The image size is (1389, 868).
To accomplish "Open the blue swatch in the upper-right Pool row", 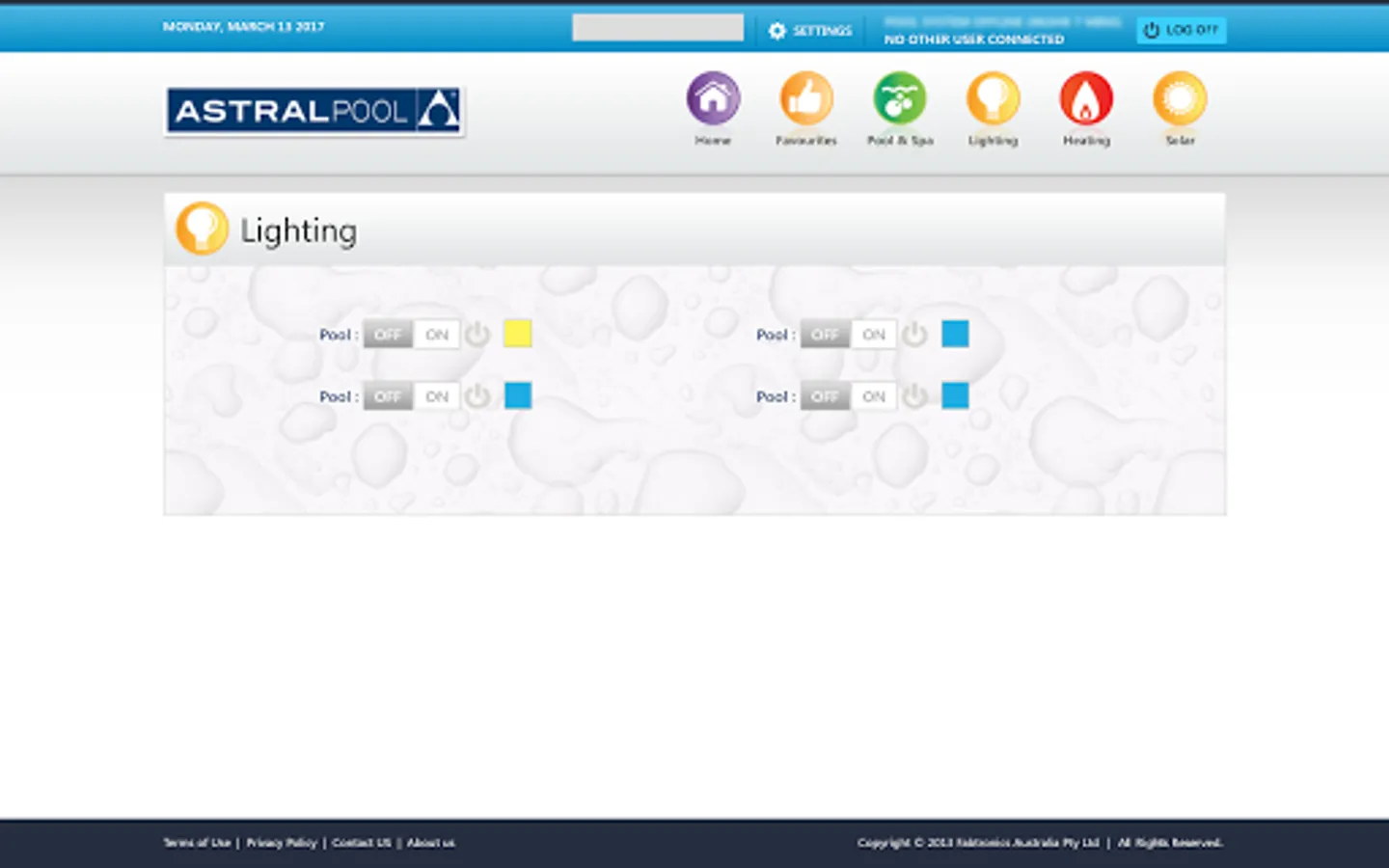I will point(955,334).
